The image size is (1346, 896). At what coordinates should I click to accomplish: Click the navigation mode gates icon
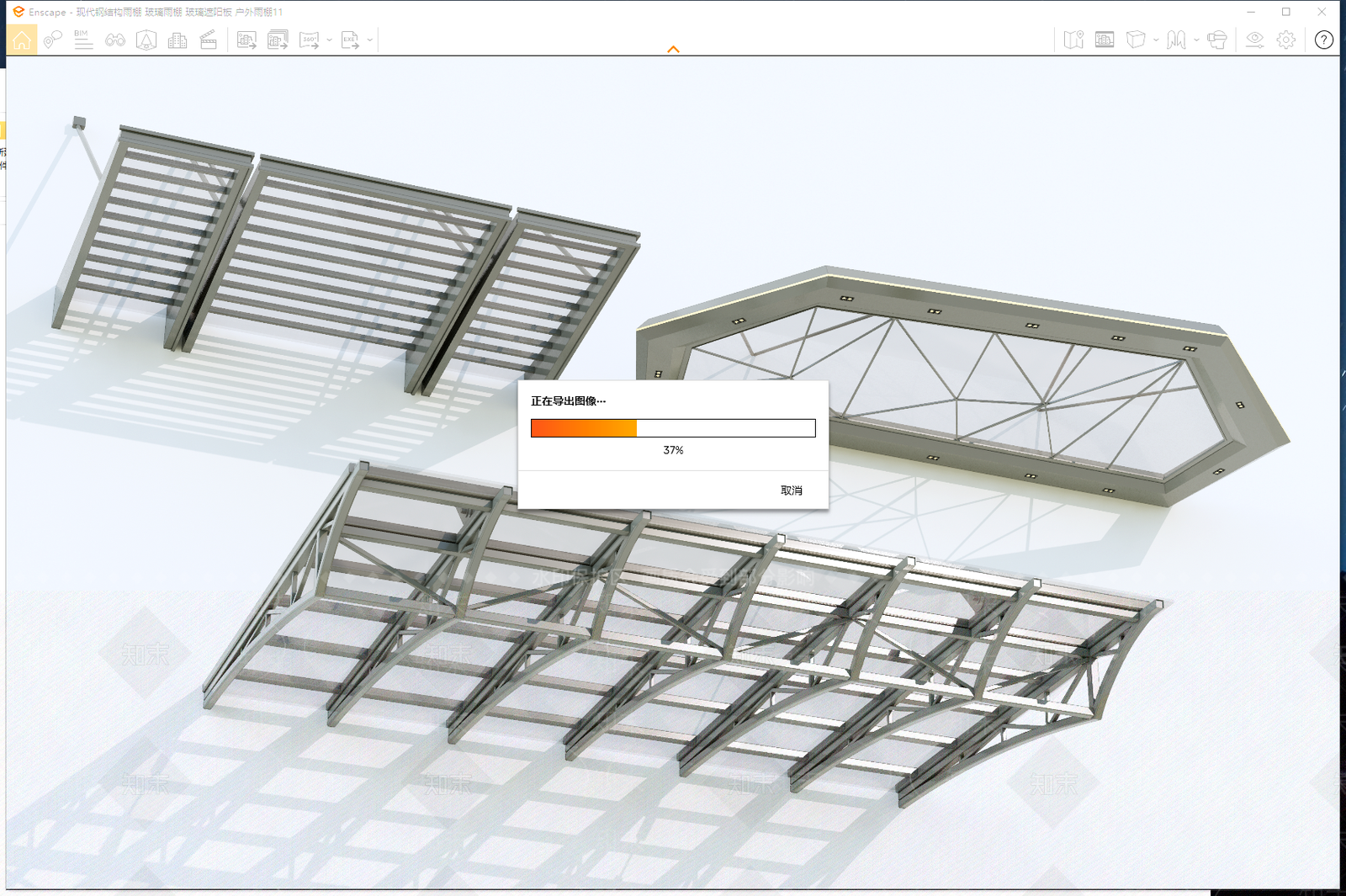(1176, 40)
